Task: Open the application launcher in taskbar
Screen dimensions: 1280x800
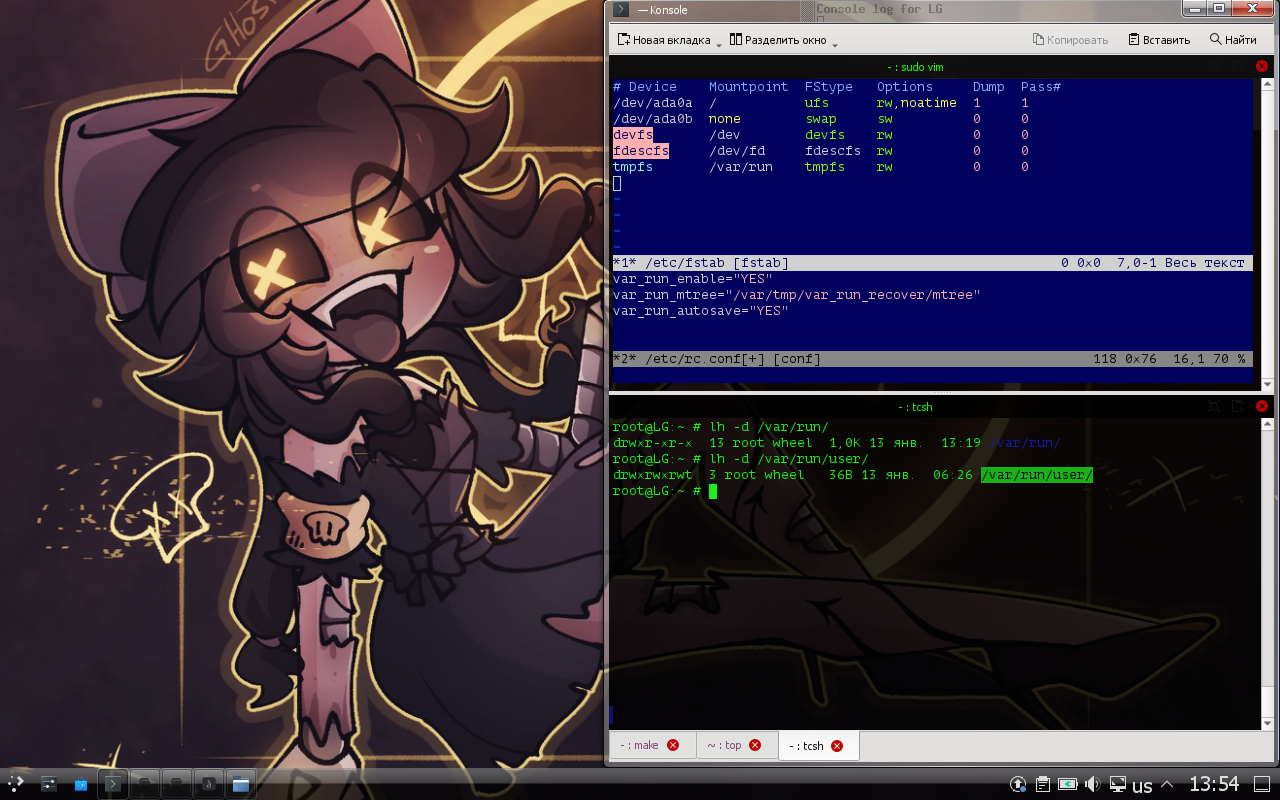Action: [17, 785]
